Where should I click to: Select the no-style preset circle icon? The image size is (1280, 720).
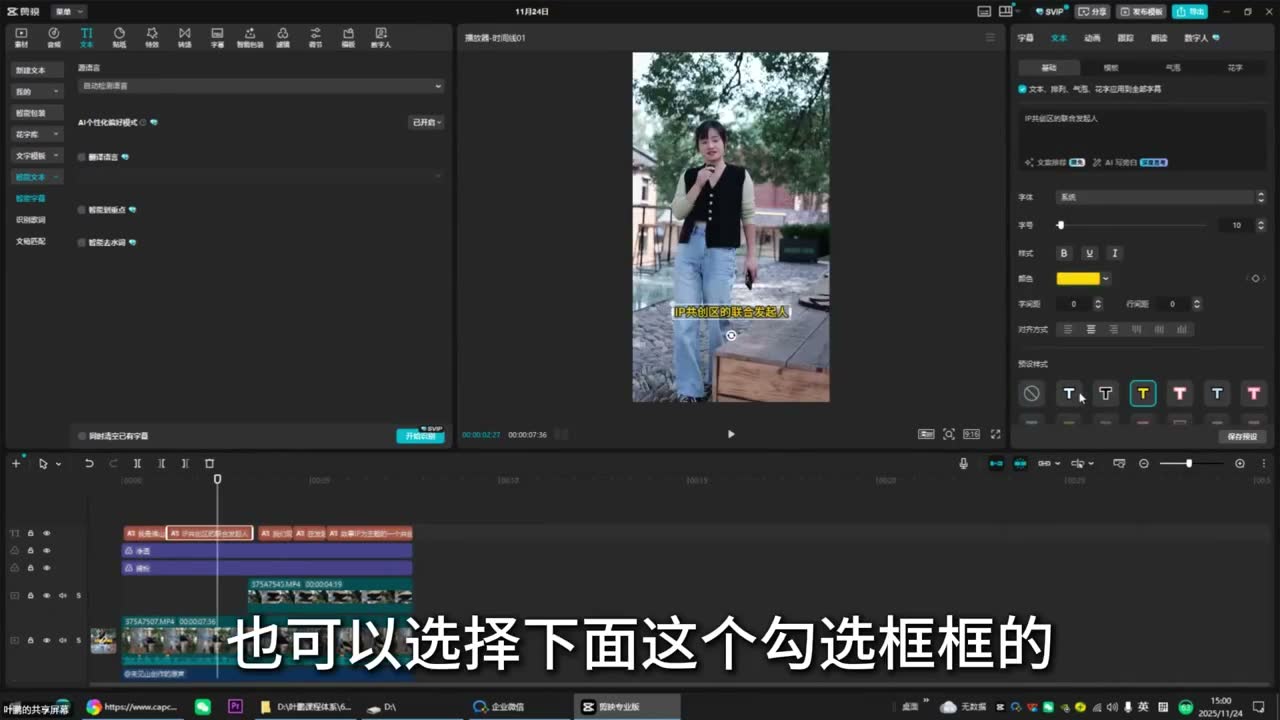click(1031, 394)
